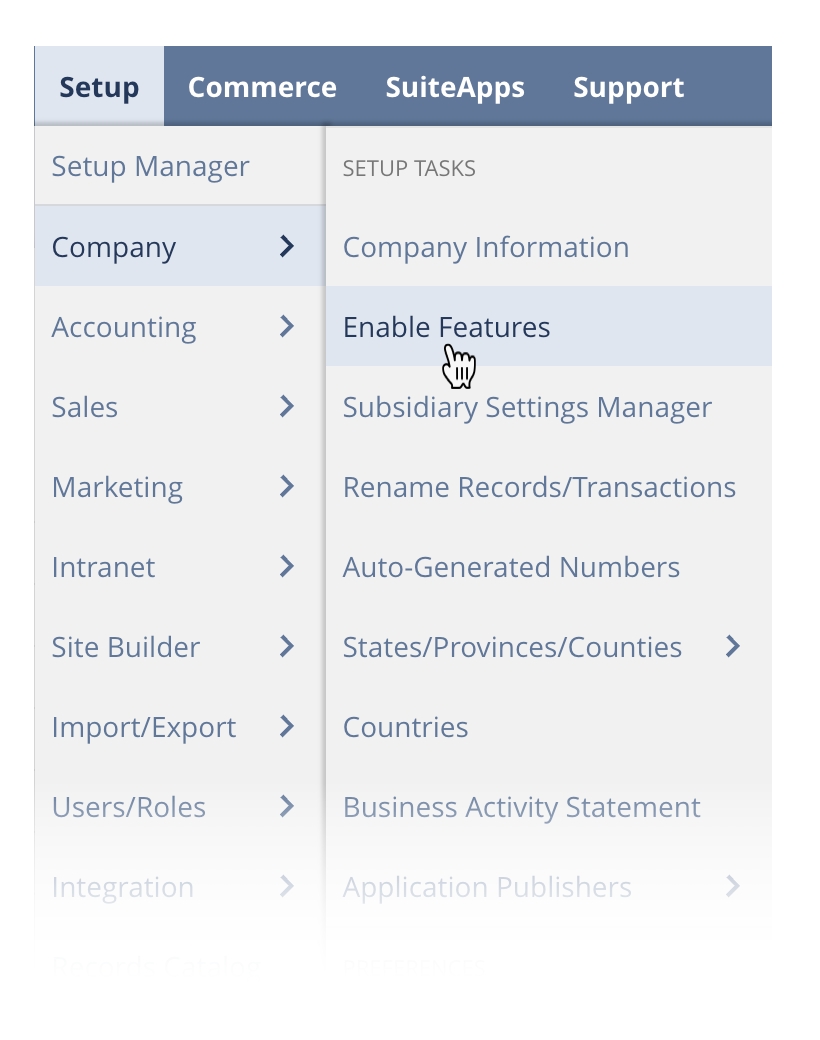Expand the Intranet submenu arrow
The width and height of the screenshot is (820, 1040).
click(x=287, y=566)
